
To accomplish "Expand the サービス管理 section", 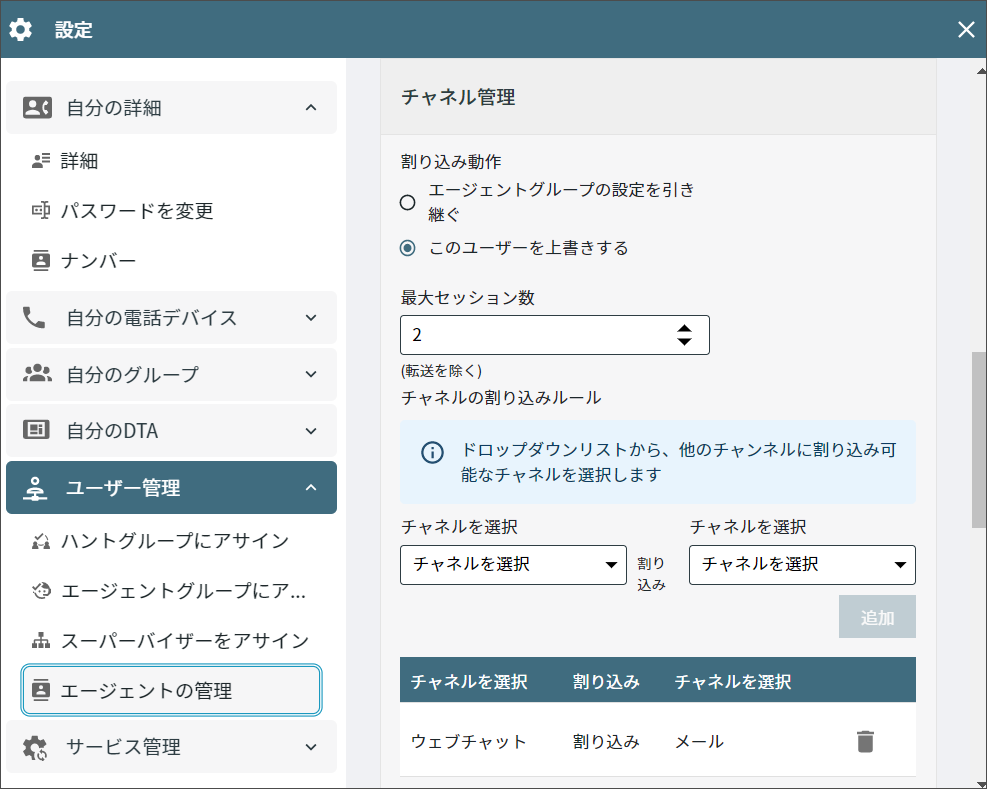I will click(171, 747).
